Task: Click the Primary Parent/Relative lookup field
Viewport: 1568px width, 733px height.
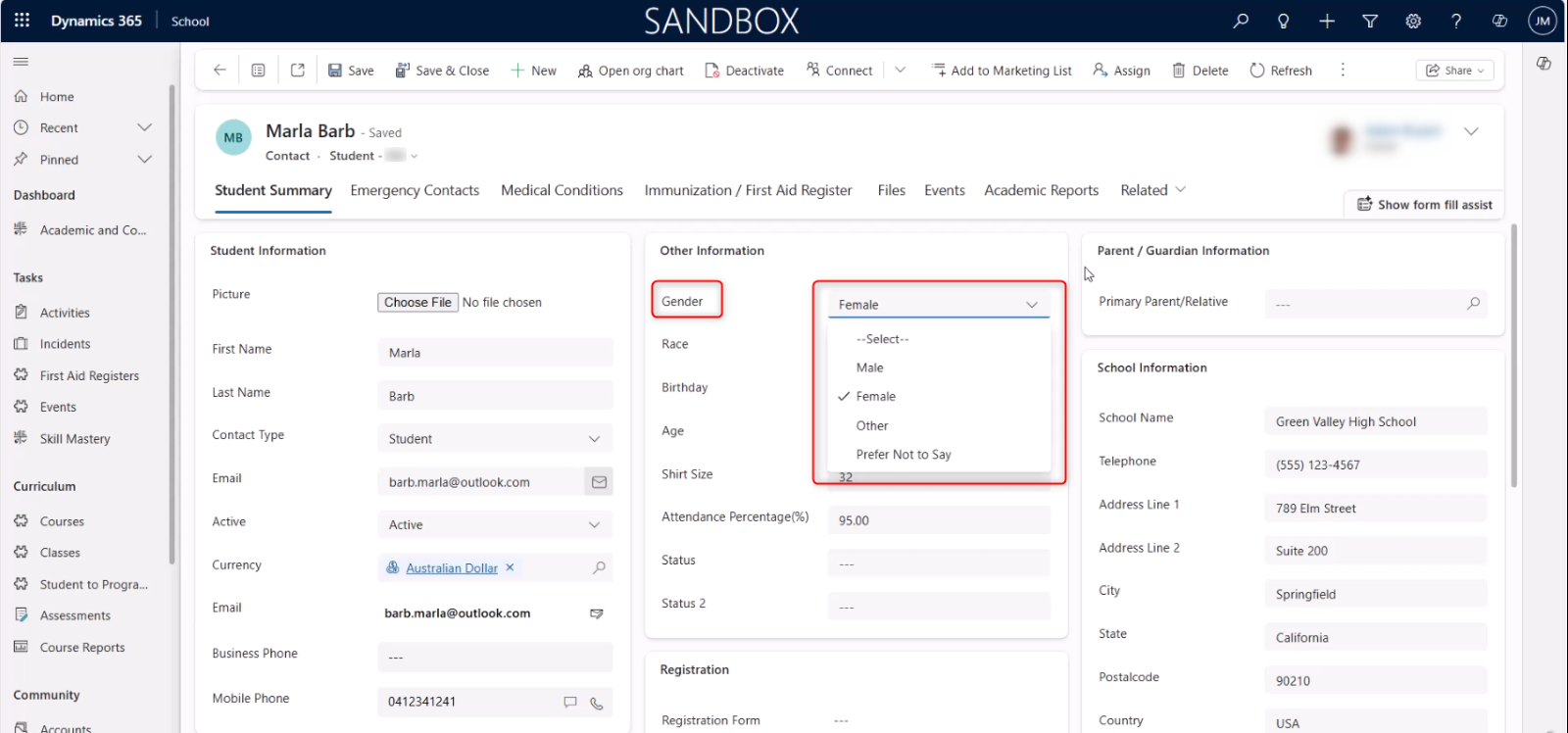Action: tap(1367, 305)
